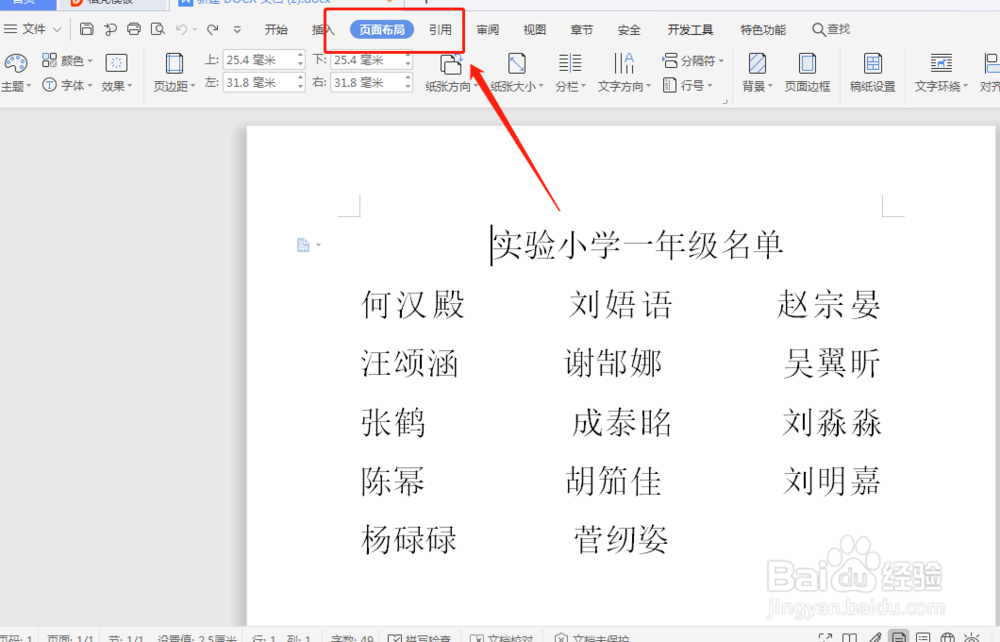Open the 分隔符 breaks dropdown
Viewport: 1000px width, 642px height.
tap(693, 61)
